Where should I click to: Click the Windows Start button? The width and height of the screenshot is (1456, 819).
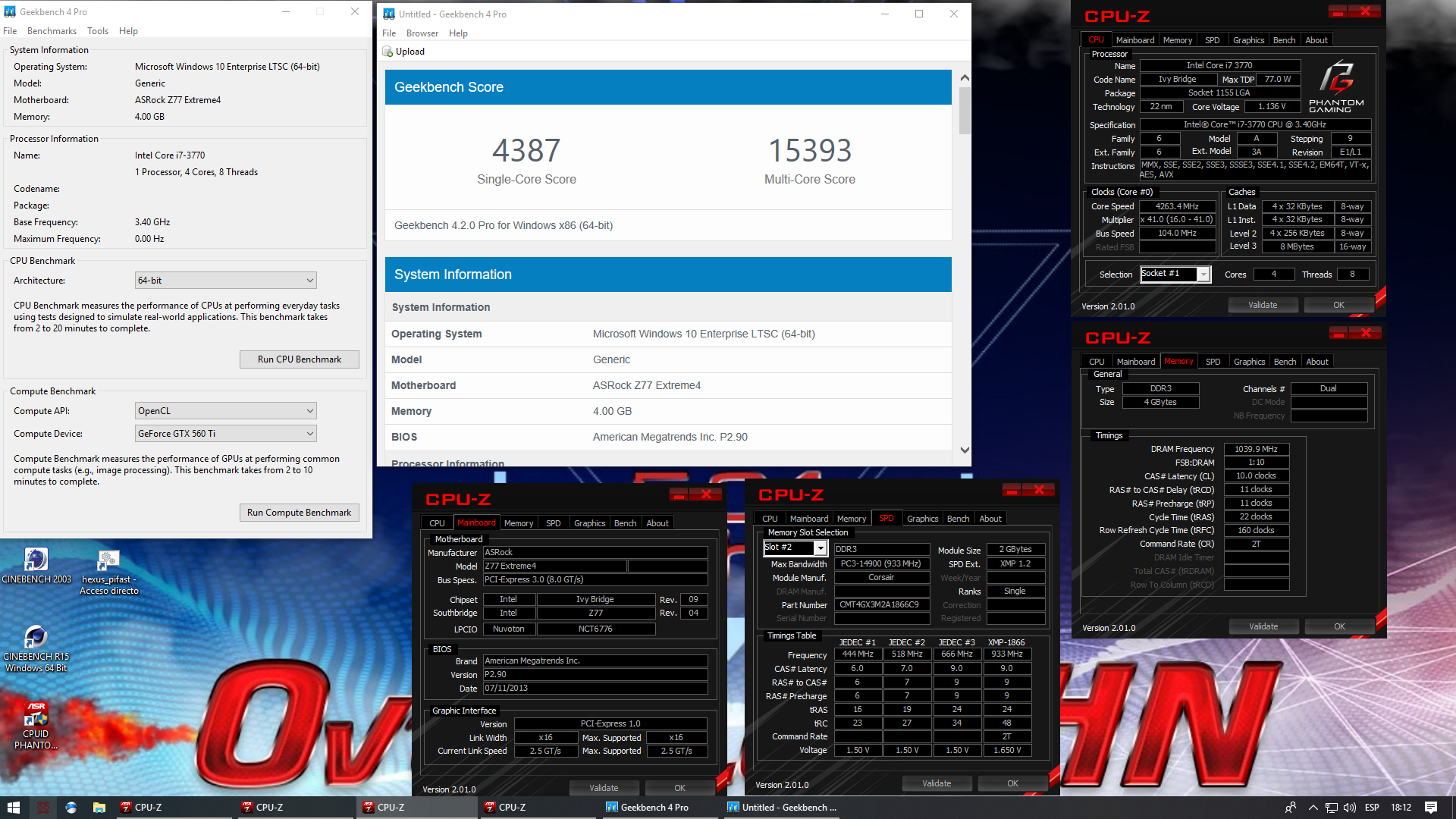point(14,808)
